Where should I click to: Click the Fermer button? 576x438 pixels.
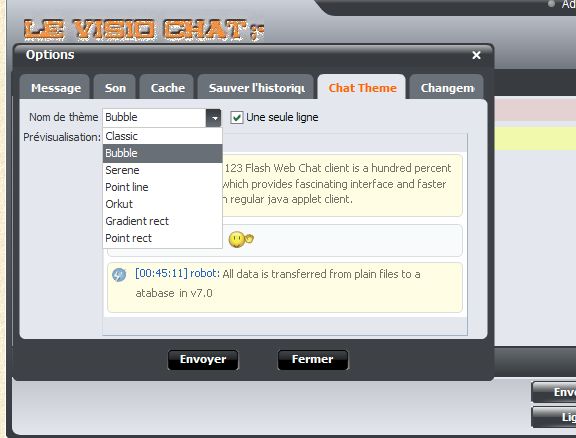pyautogui.click(x=312, y=359)
